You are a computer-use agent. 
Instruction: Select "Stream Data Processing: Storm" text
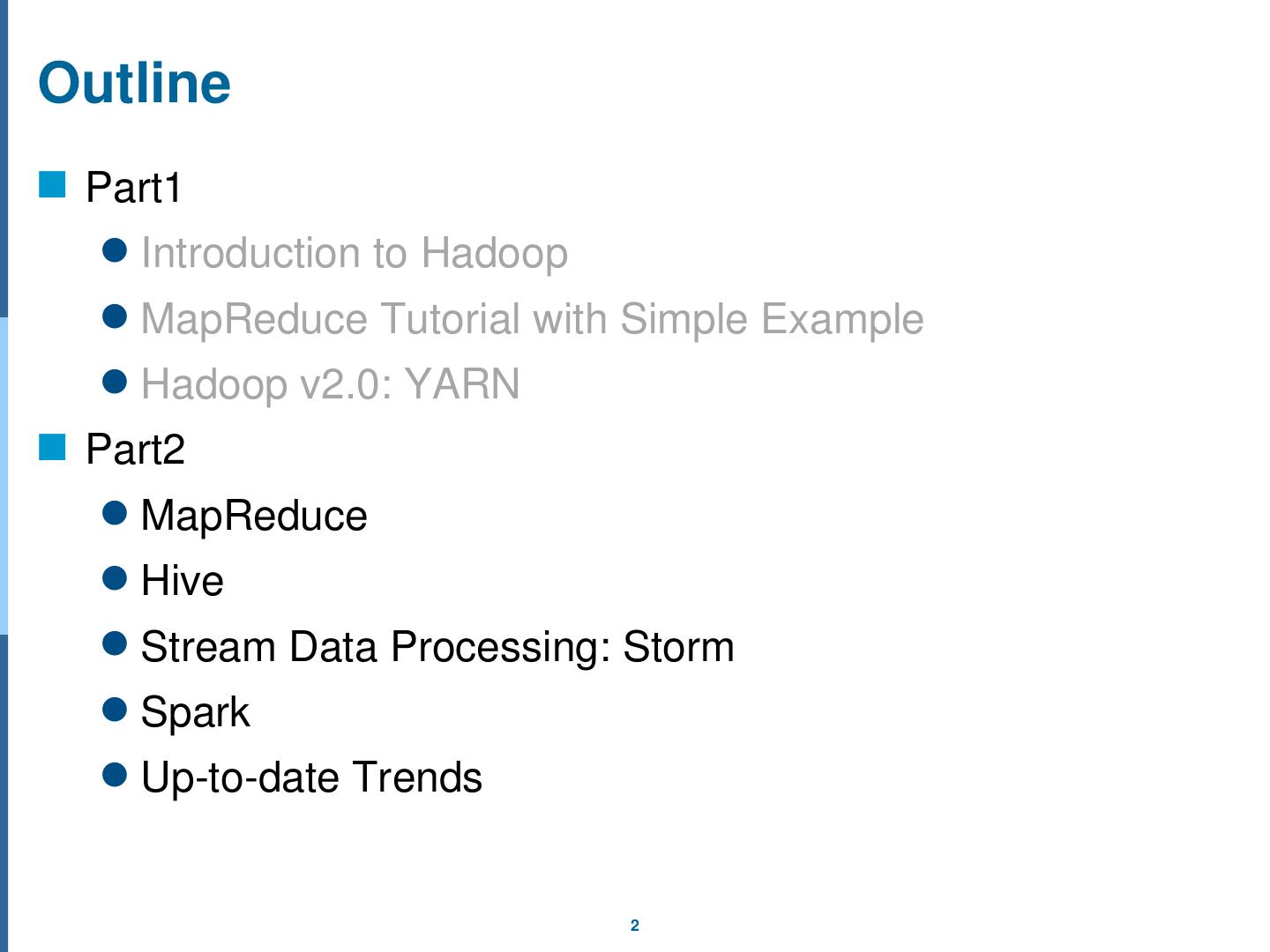tap(437, 647)
